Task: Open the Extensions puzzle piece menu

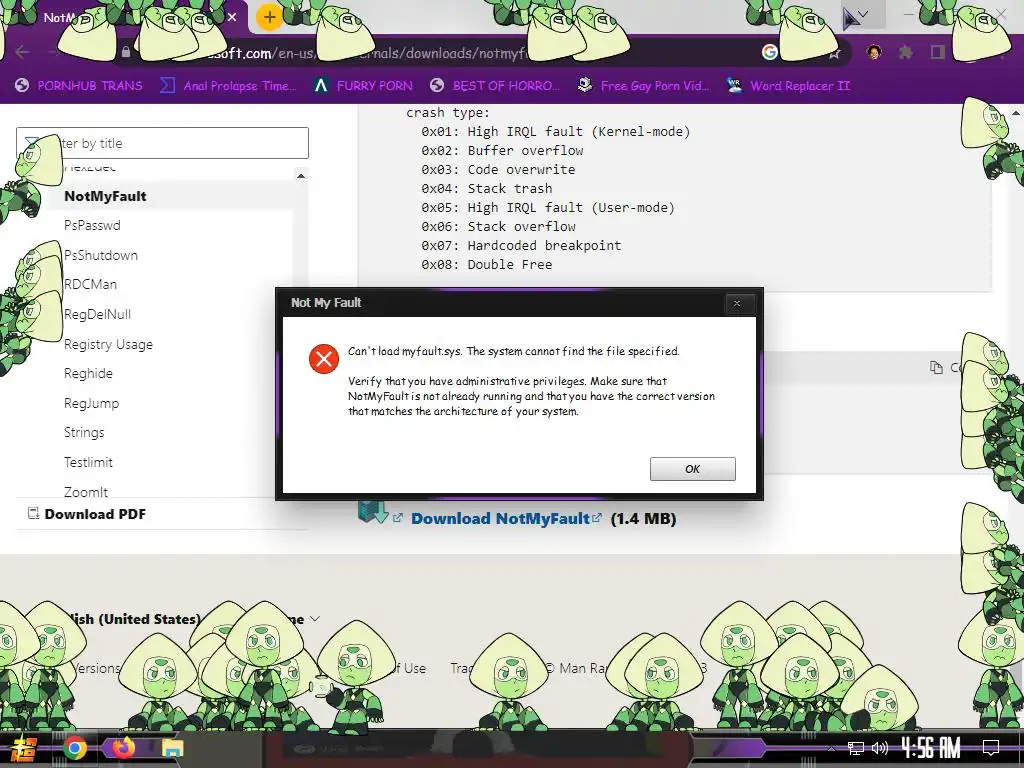Action: tap(905, 52)
